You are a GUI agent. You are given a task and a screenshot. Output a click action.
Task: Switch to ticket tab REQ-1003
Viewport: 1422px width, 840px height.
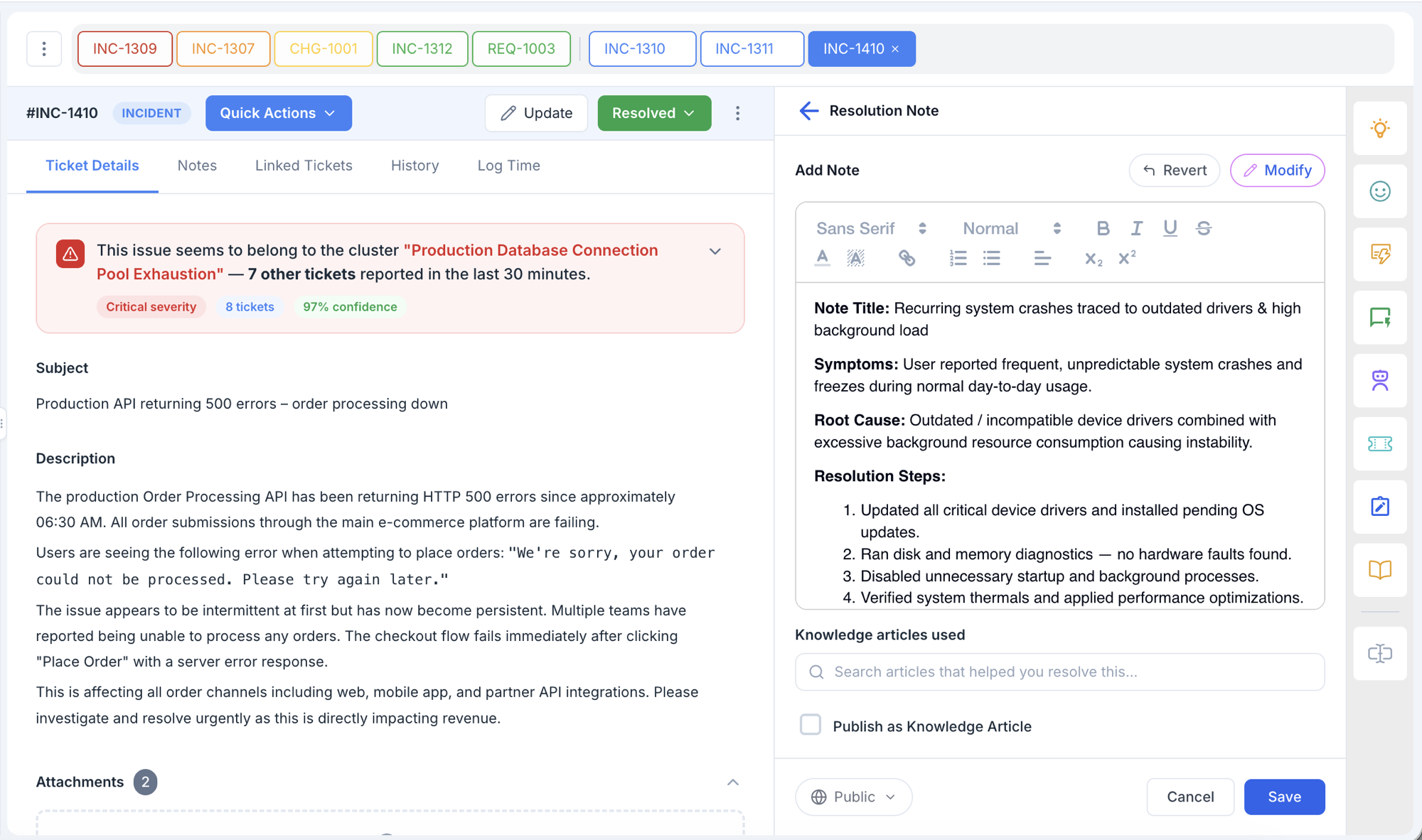(x=521, y=49)
